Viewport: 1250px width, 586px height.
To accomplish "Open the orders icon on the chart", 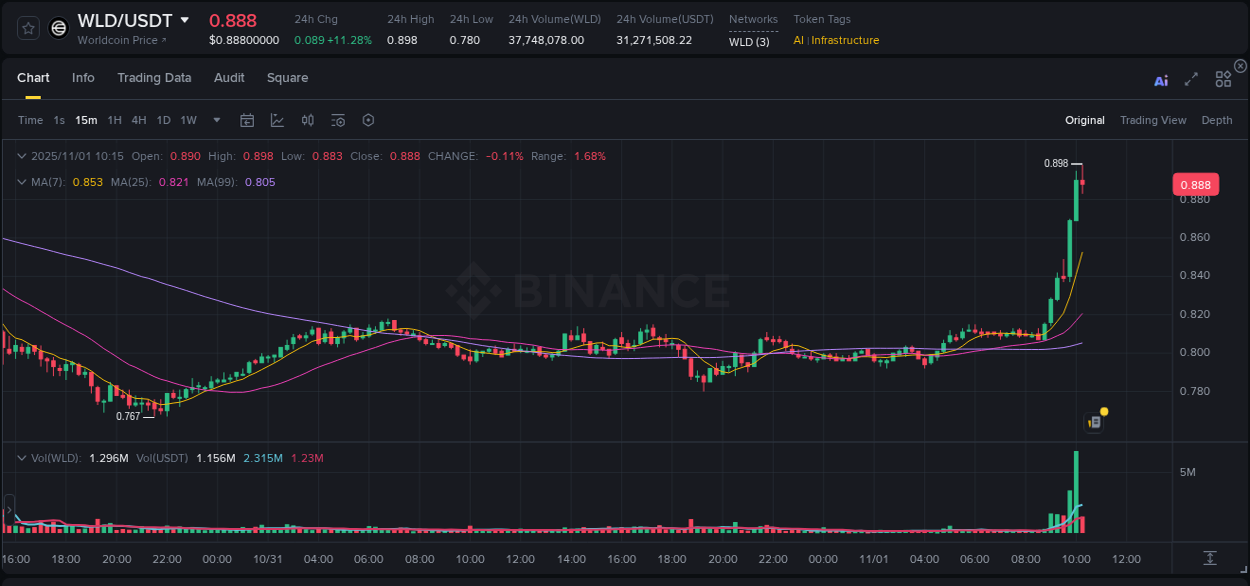I will click(x=1092, y=421).
